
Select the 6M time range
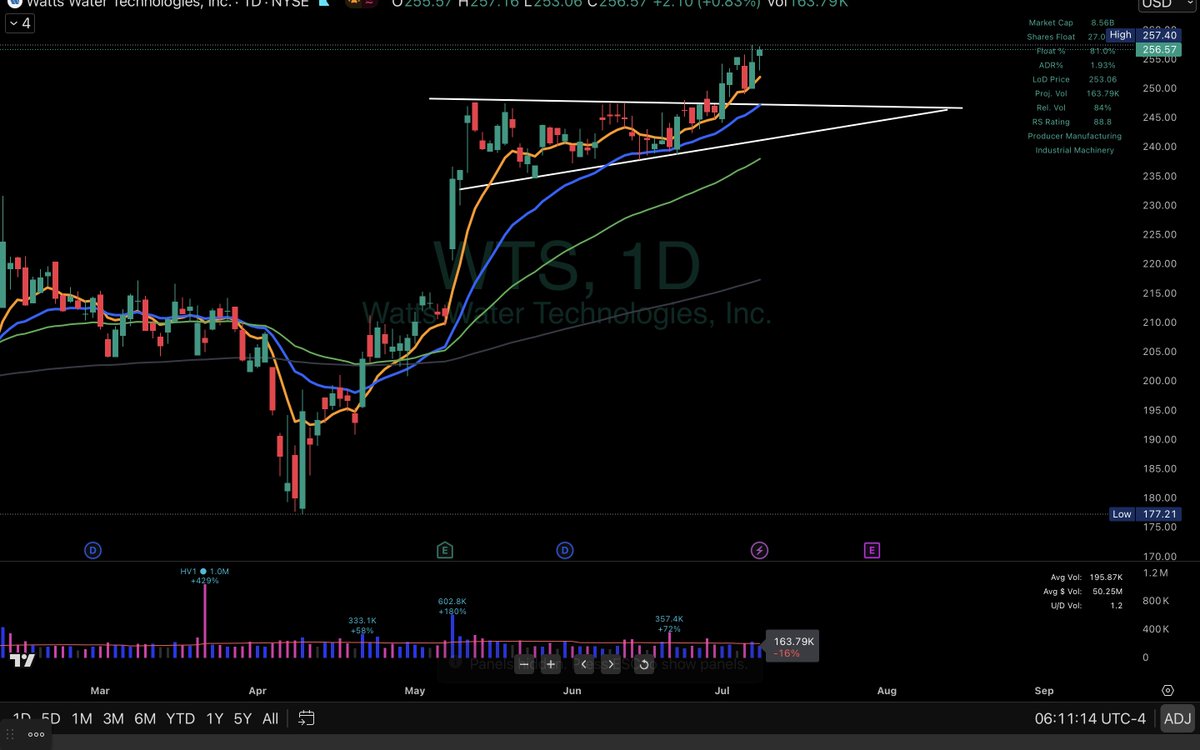click(x=145, y=718)
